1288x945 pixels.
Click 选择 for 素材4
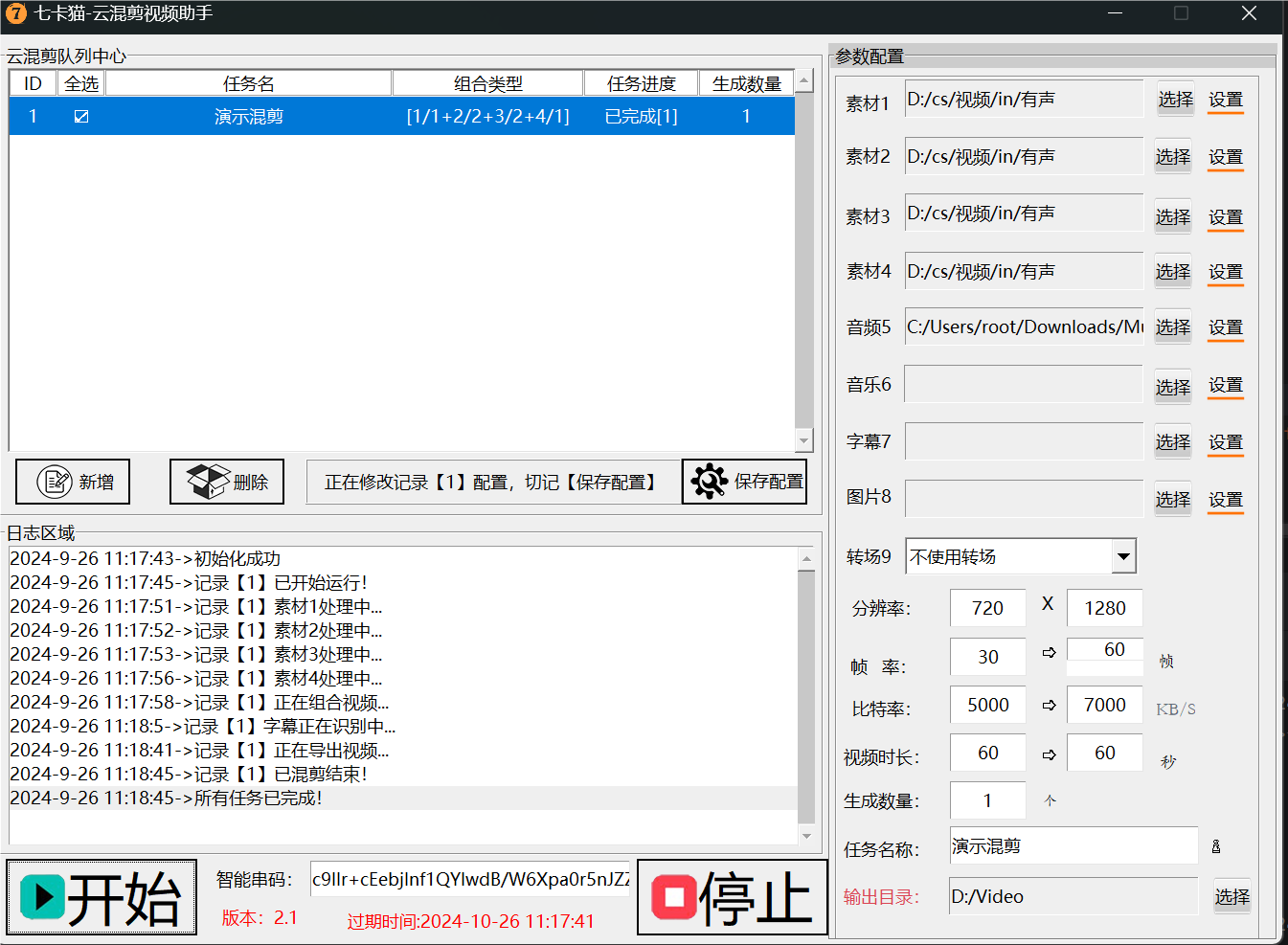point(1173,272)
